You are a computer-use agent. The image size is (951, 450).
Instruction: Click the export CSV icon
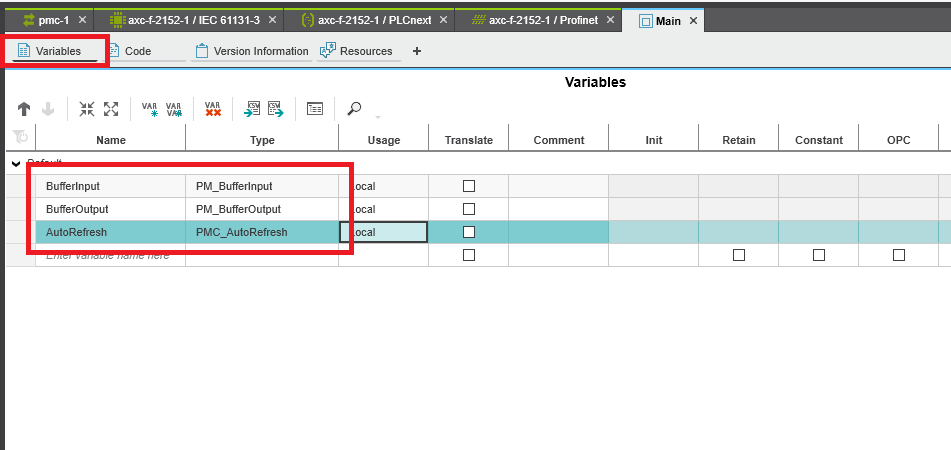click(x=276, y=109)
